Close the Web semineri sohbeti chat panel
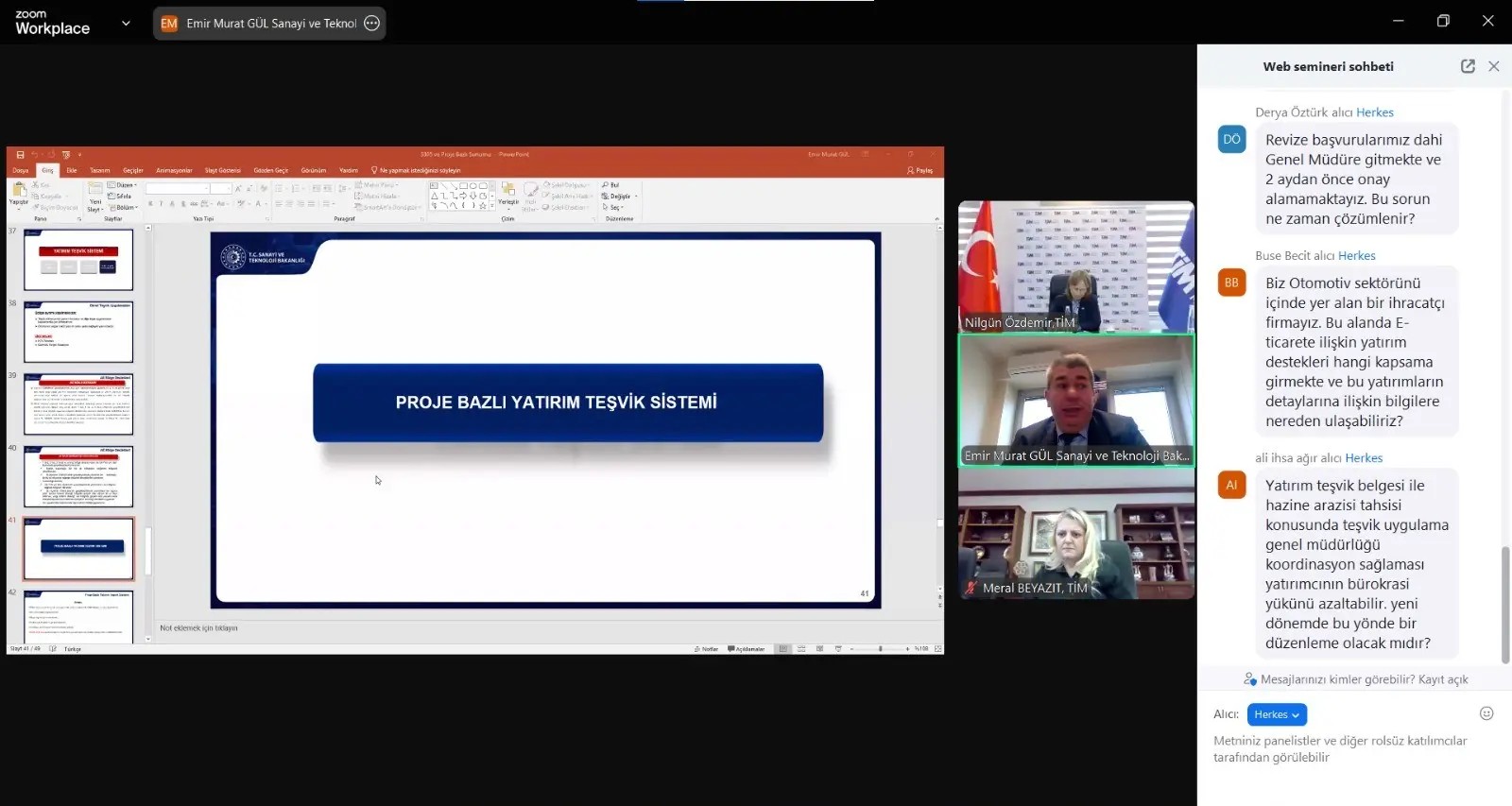 coord(1493,66)
